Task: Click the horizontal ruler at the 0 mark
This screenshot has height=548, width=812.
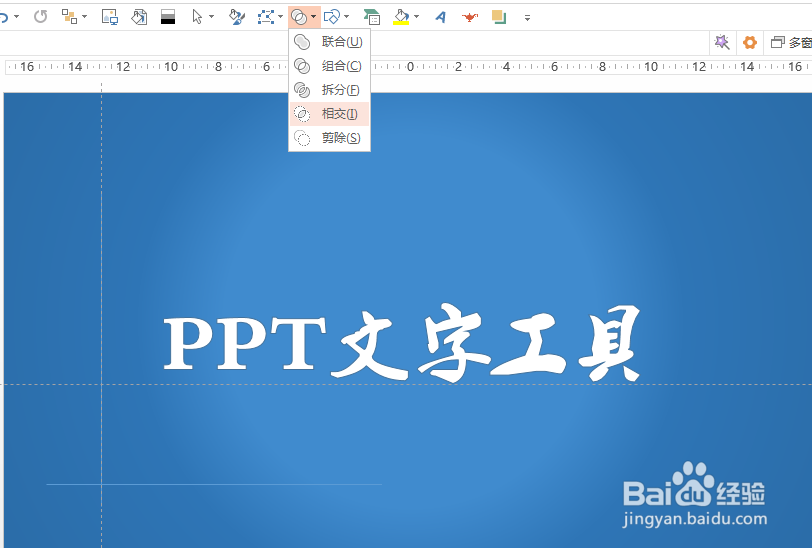Action: [410, 67]
